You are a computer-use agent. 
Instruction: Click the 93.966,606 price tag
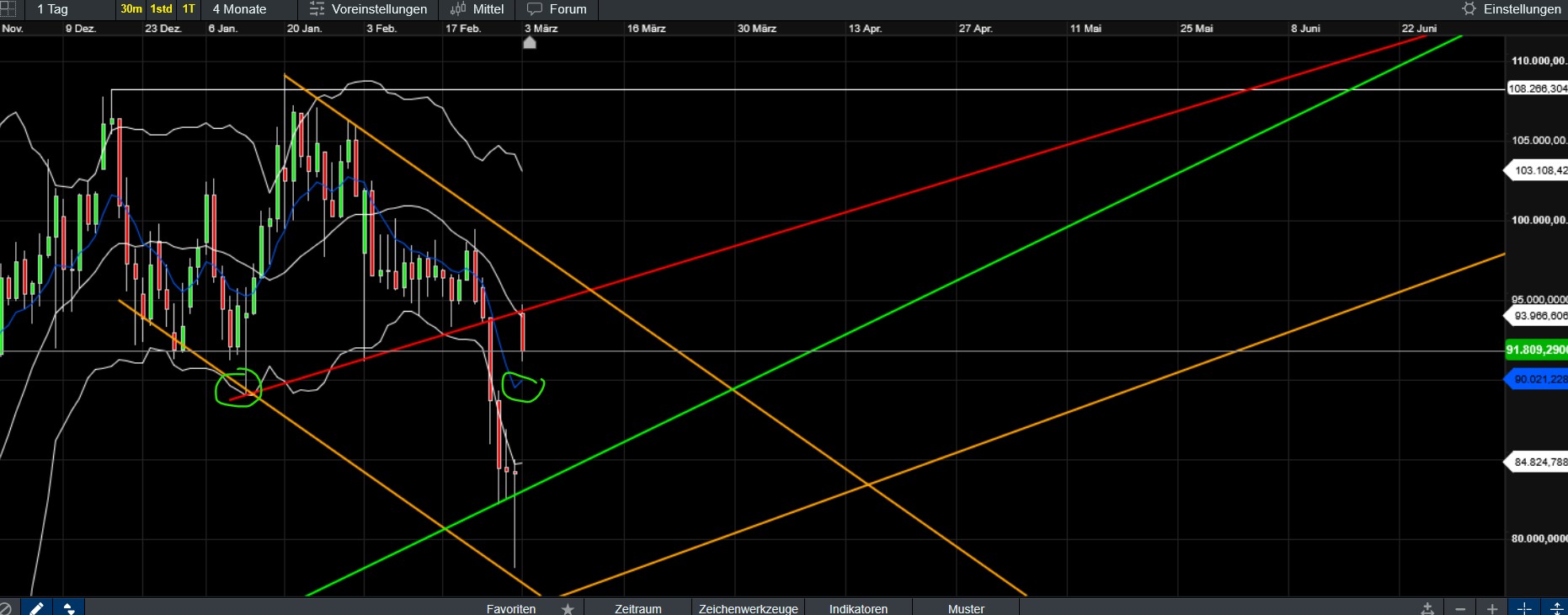(x=1536, y=316)
